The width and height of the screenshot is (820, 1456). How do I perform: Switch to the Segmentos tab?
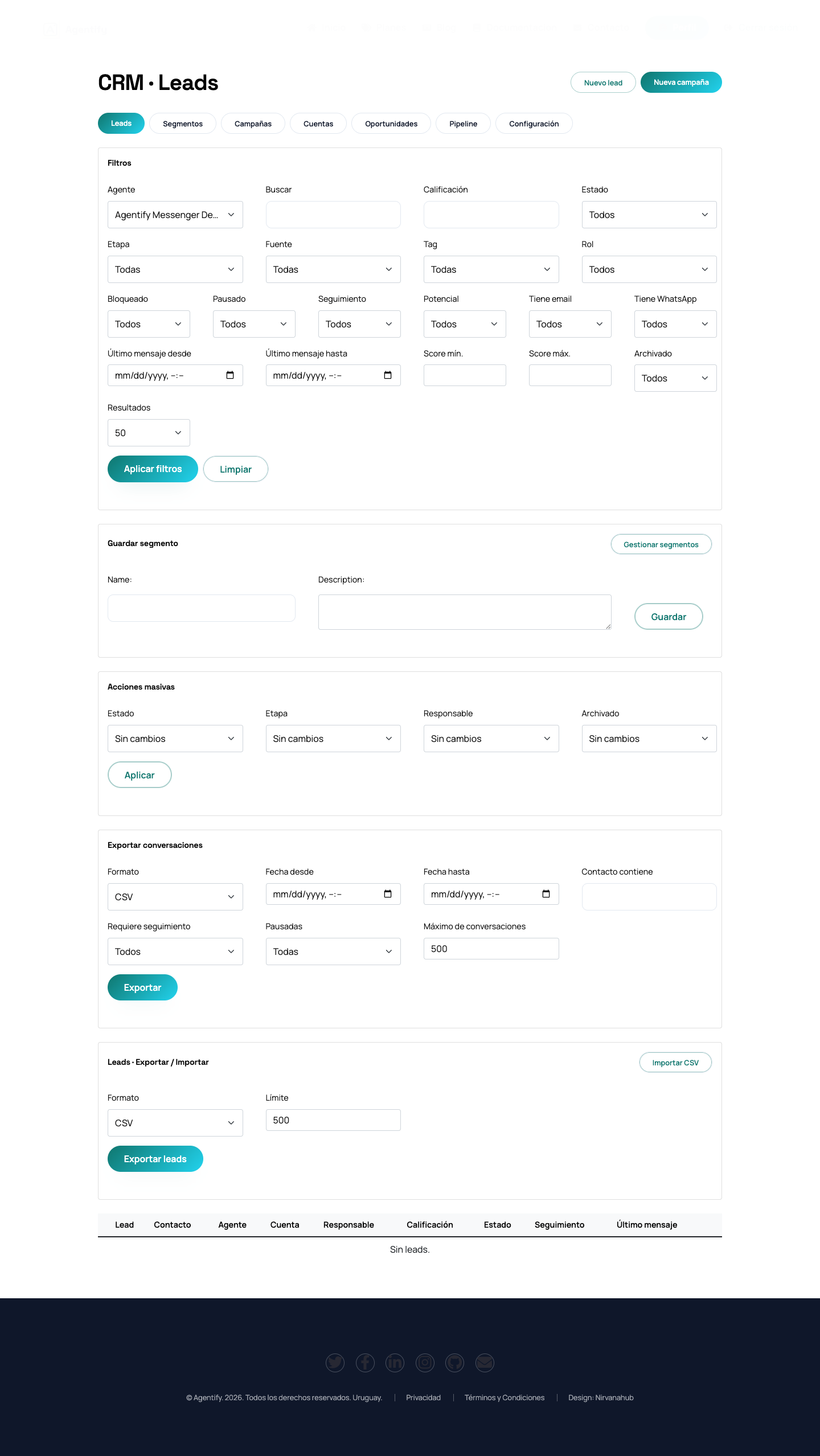[183, 124]
